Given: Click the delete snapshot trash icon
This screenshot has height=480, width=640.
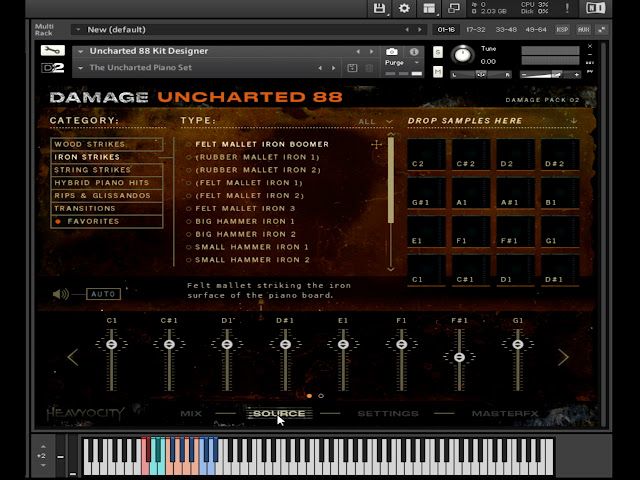Looking at the screenshot, I should (369, 68).
